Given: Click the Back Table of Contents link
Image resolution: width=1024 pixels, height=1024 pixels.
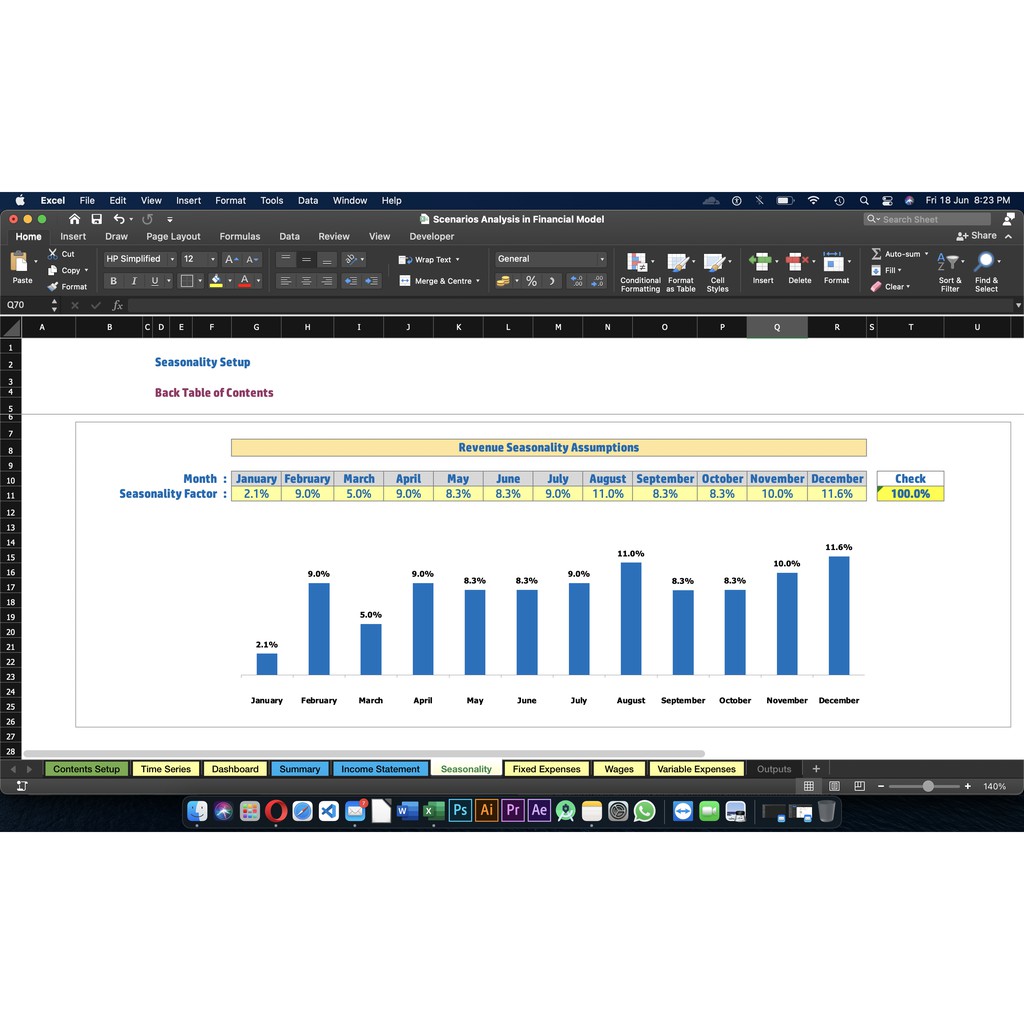Looking at the screenshot, I should coord(214,393).
